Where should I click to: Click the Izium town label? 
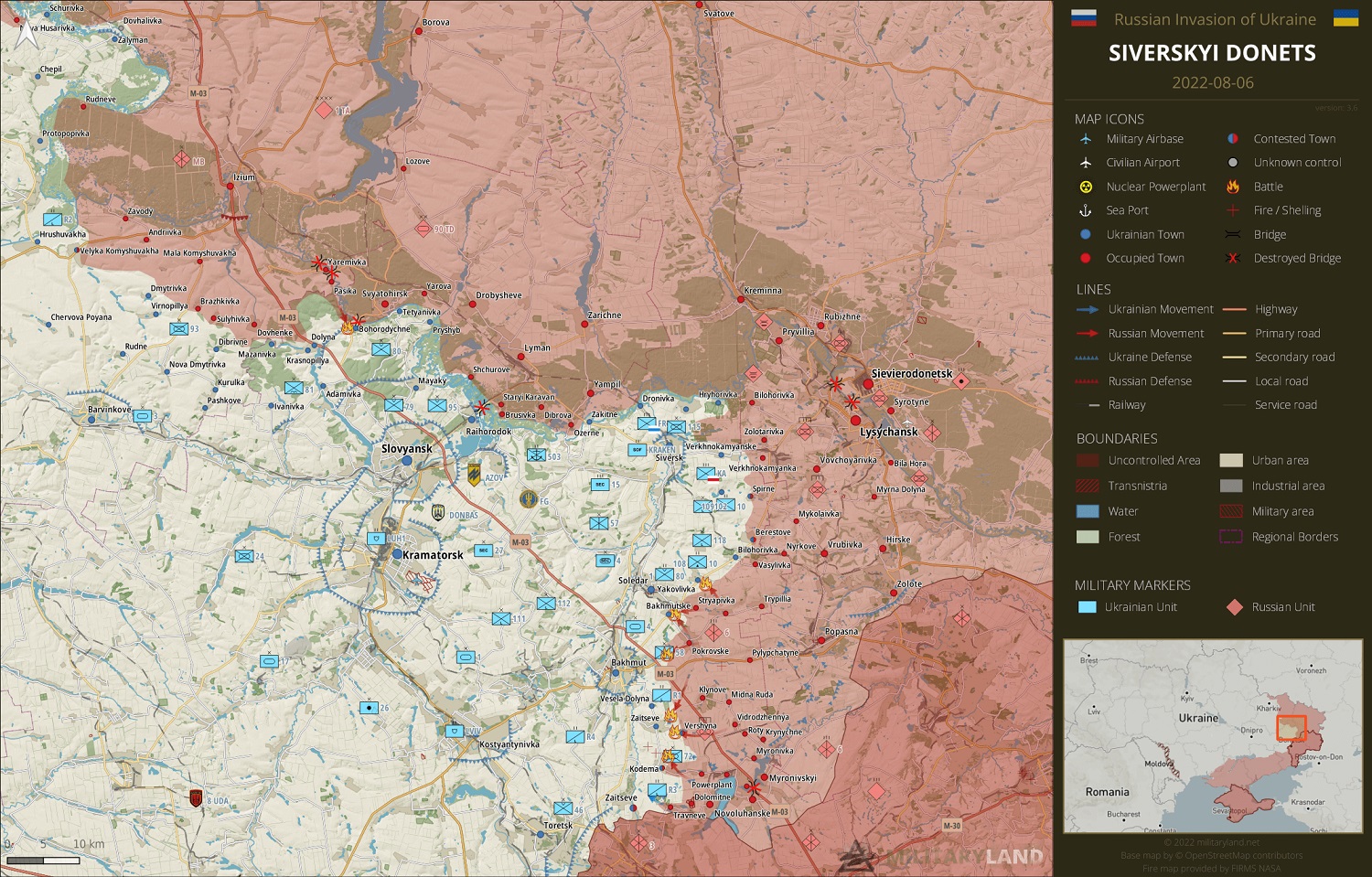point(244,176)
